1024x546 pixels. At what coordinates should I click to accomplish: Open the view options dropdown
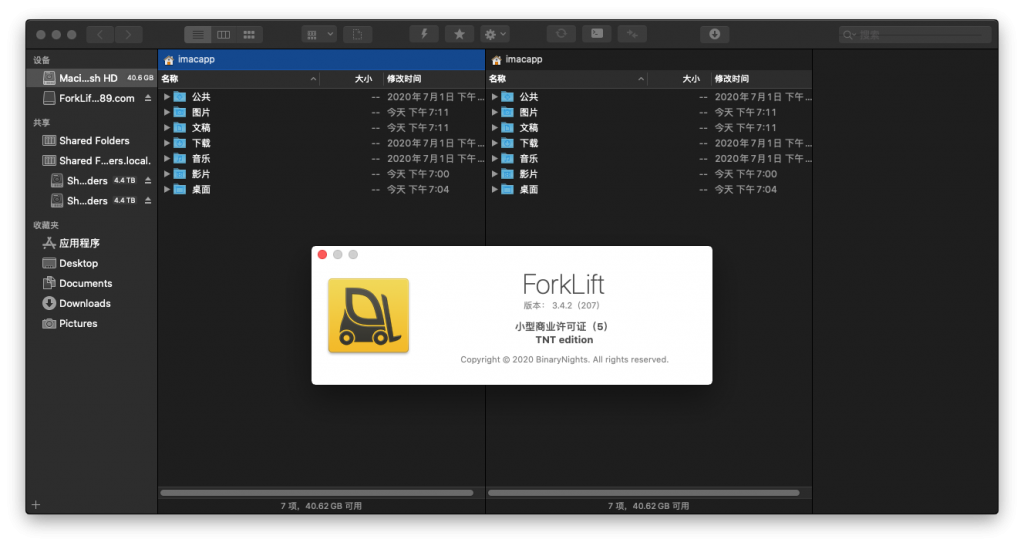coord(319,35)
